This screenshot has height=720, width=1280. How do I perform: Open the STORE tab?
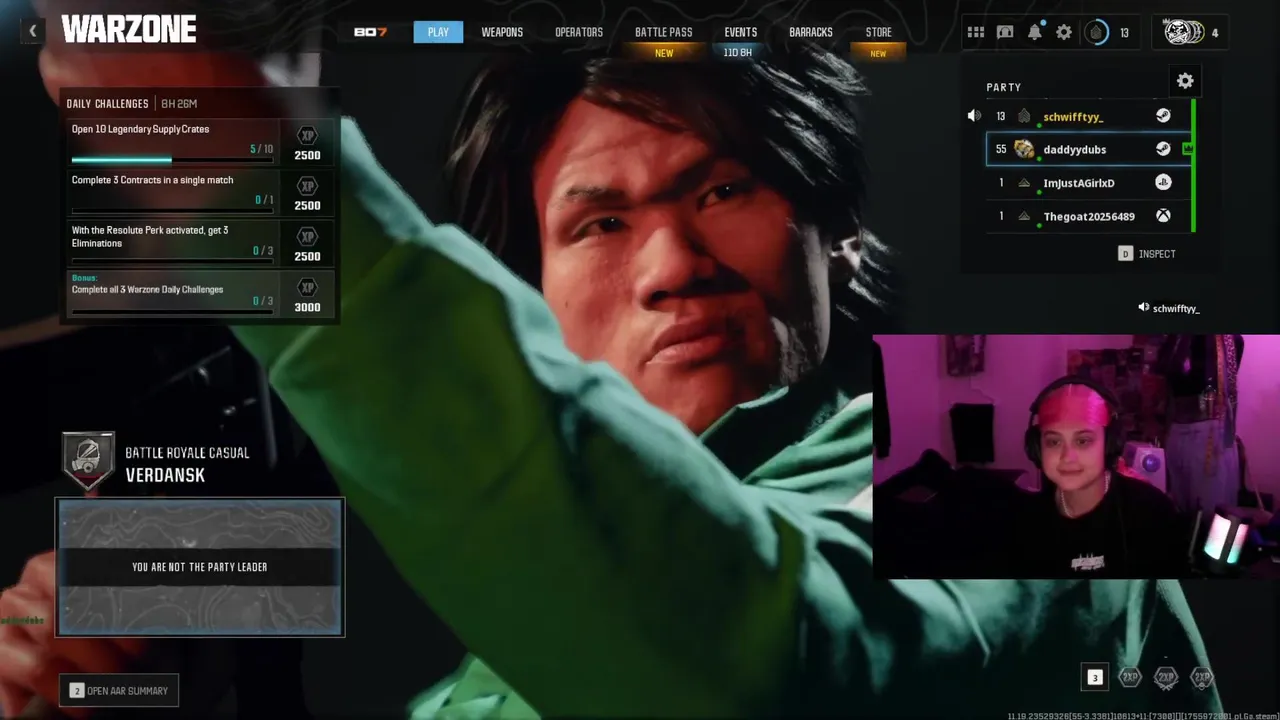click(879, 32)
